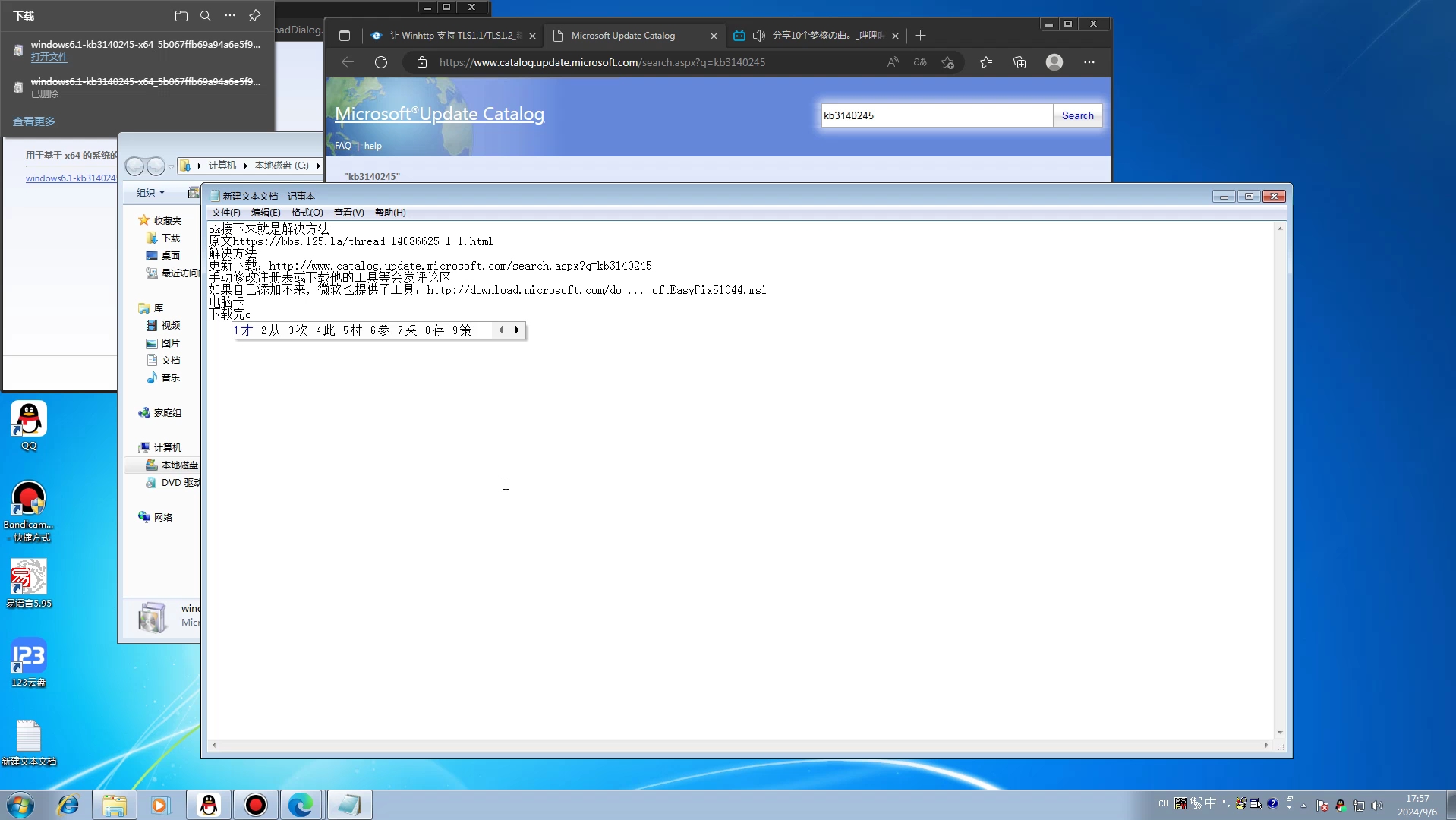Open the downloads folder icon in download panel
This screenshot has width=1456, height=820.
[x=181, y=15]
